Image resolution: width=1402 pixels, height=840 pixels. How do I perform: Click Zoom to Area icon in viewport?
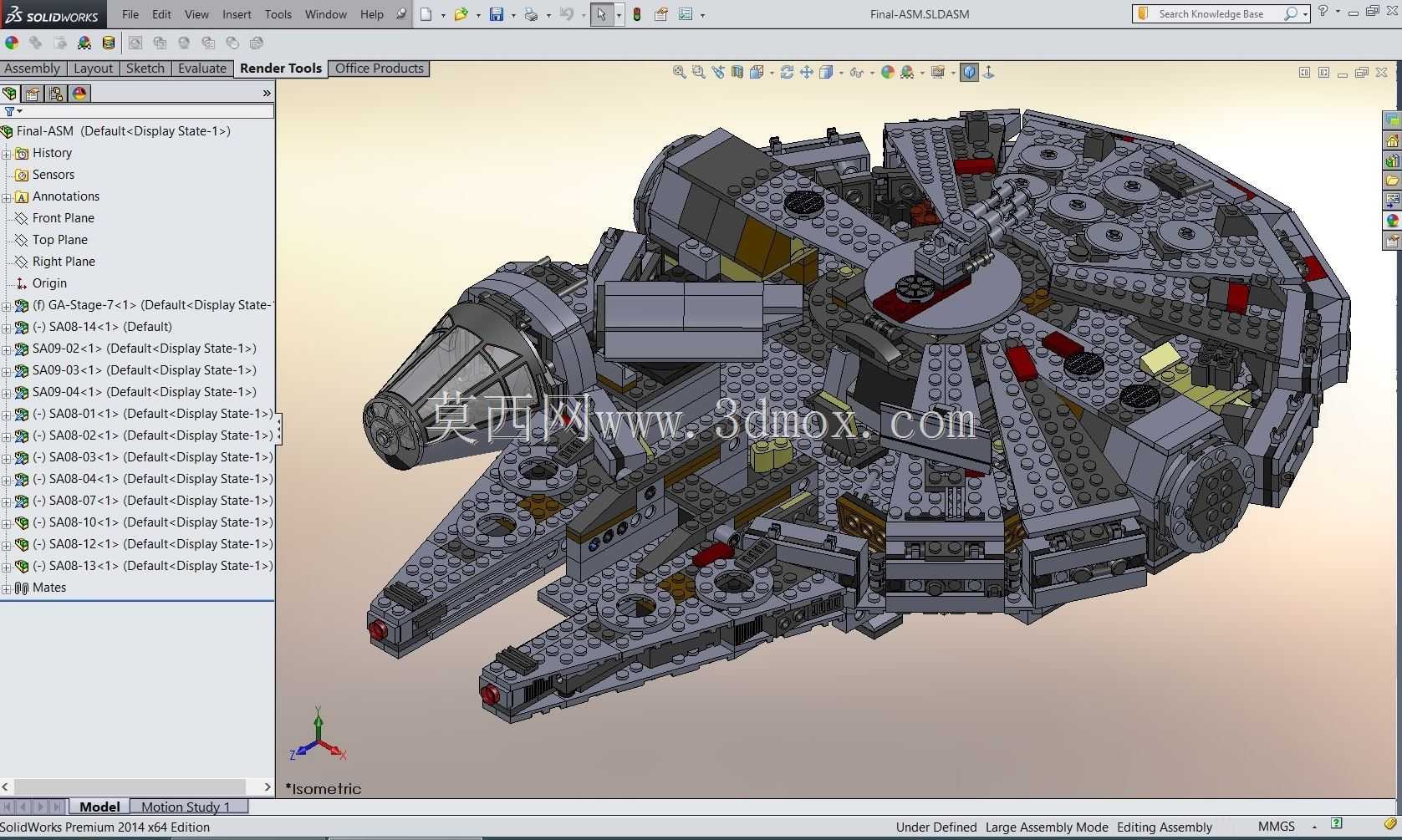click(x=699, y=73)
